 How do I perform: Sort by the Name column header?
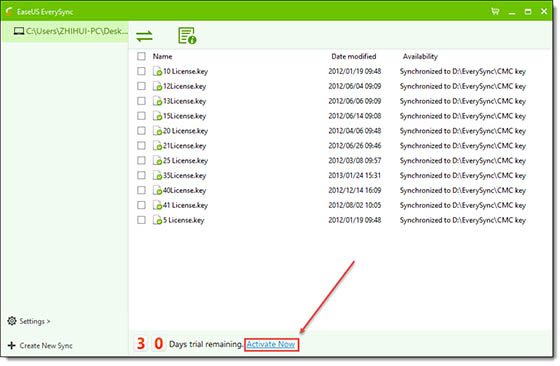162,56
